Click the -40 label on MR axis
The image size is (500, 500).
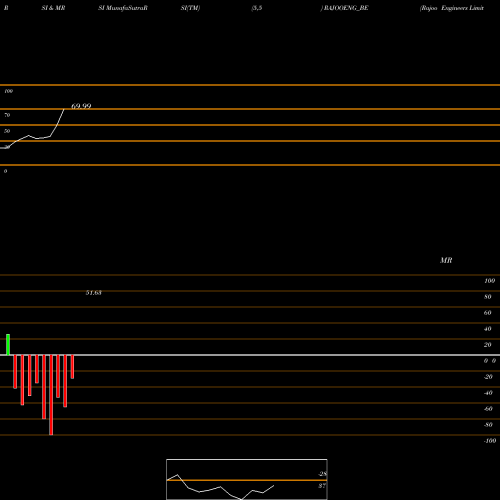[488, 393]
